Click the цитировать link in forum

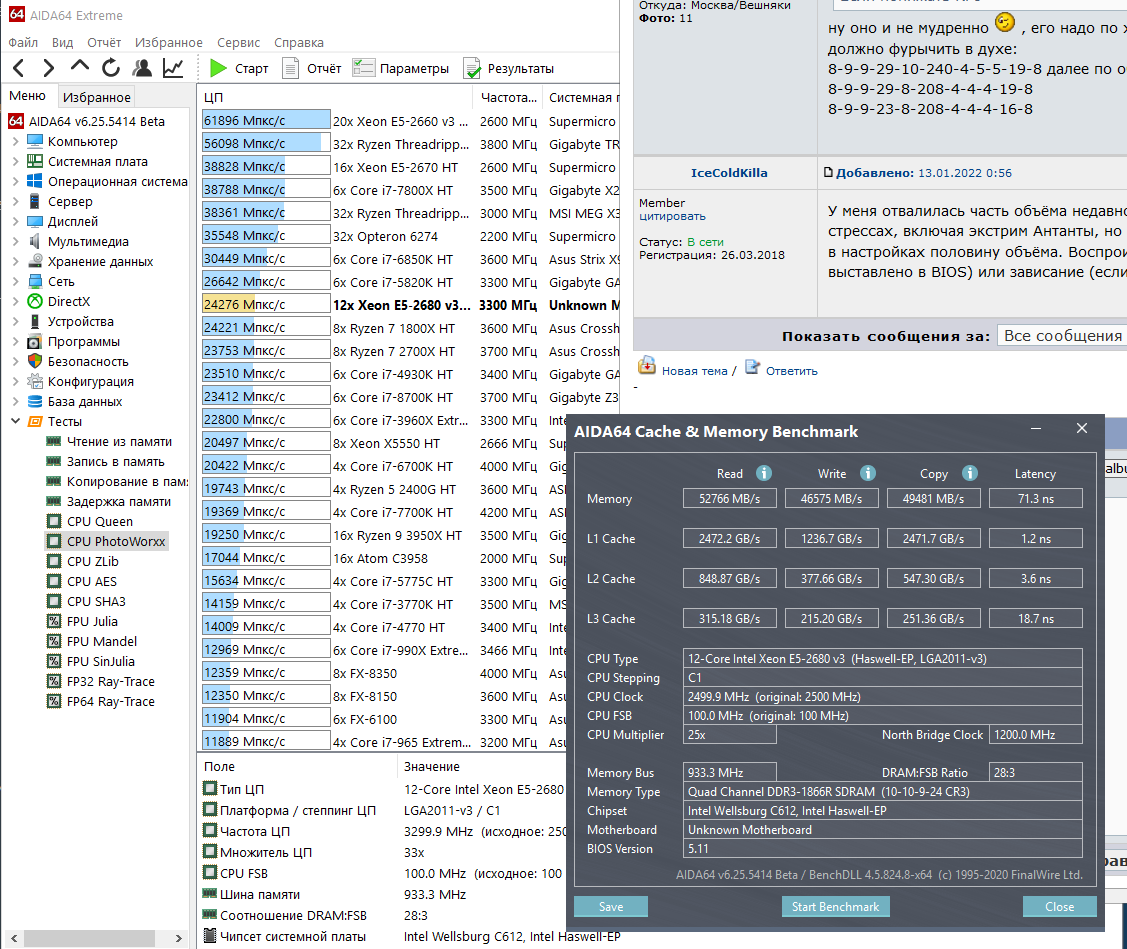point(672,216)
